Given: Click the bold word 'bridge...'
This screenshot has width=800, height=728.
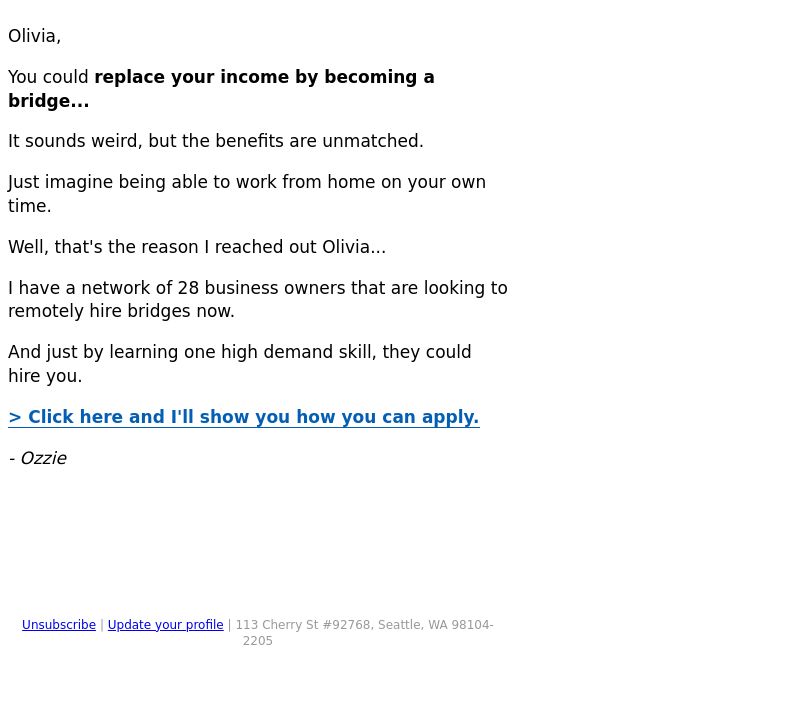Looking at the screenshot, I should 48,101.
